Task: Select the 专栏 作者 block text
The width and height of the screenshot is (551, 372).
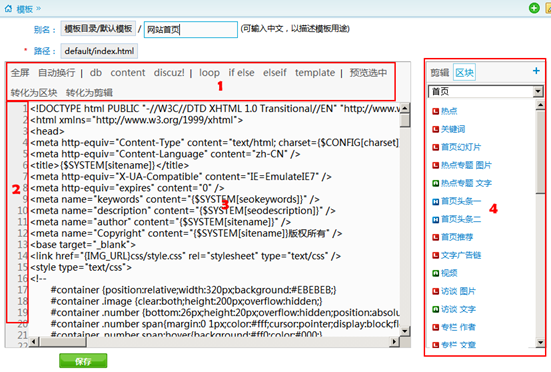Action: click(x=458, y=327)
